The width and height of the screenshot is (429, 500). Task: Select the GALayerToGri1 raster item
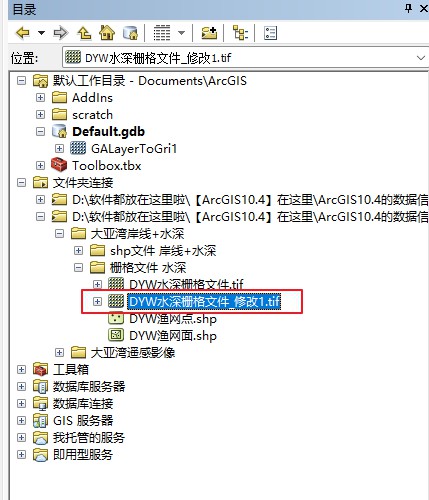(x=134, y=148)
